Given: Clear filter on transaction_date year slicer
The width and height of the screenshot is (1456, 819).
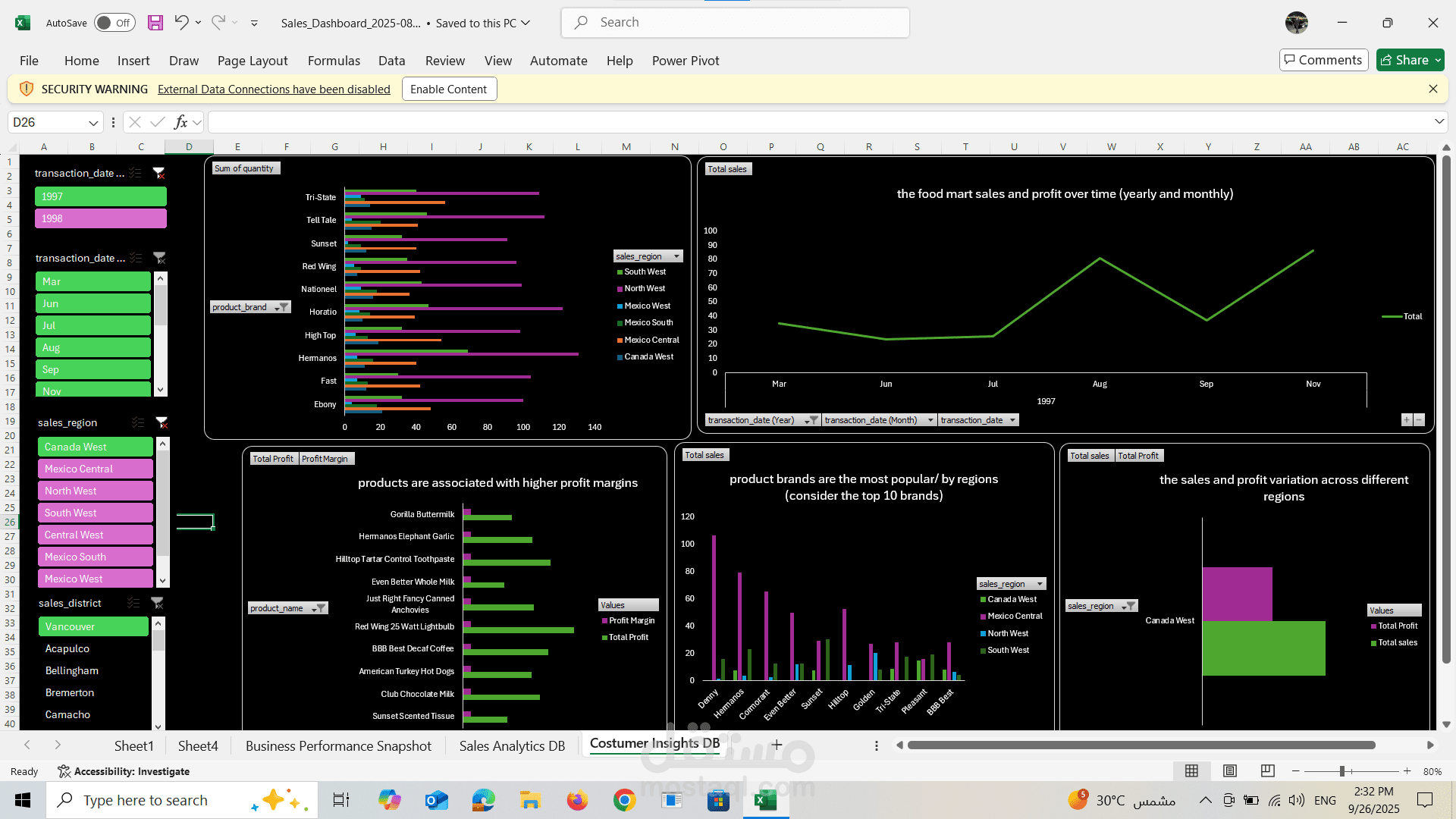Looking at the screenshot, I should pyautogui.click(x=159, y=173).
